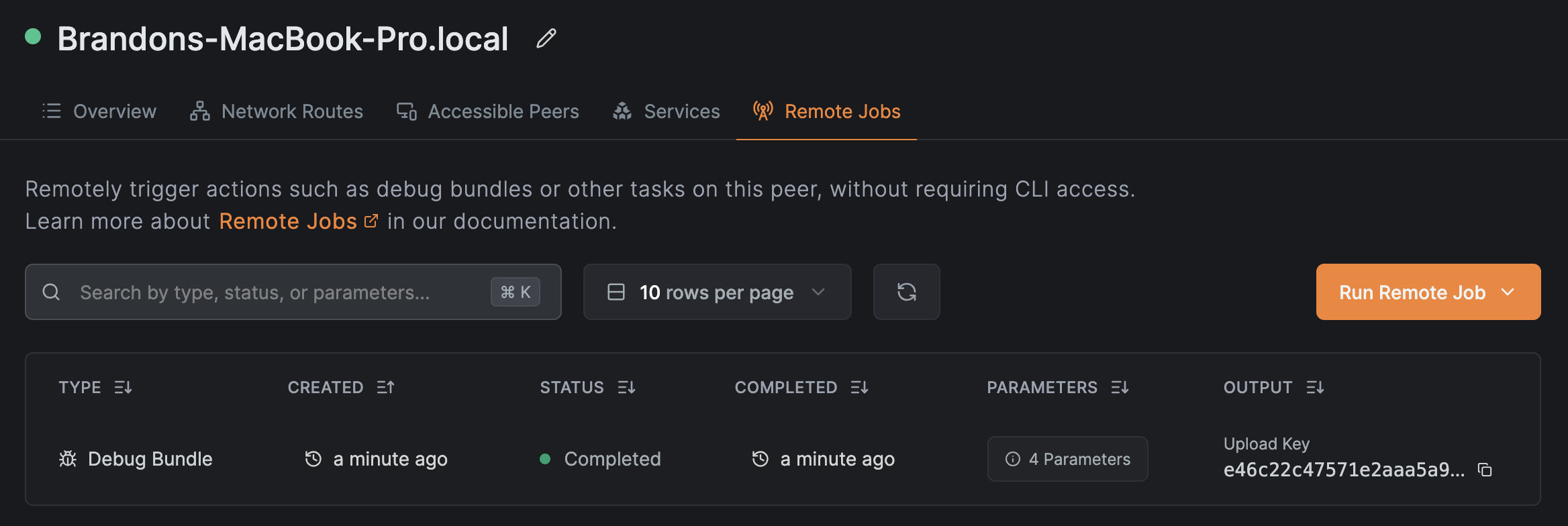Viewport: 1568px width, 526px height.
Task: Focus the job search input field
Action: (282, 292)
